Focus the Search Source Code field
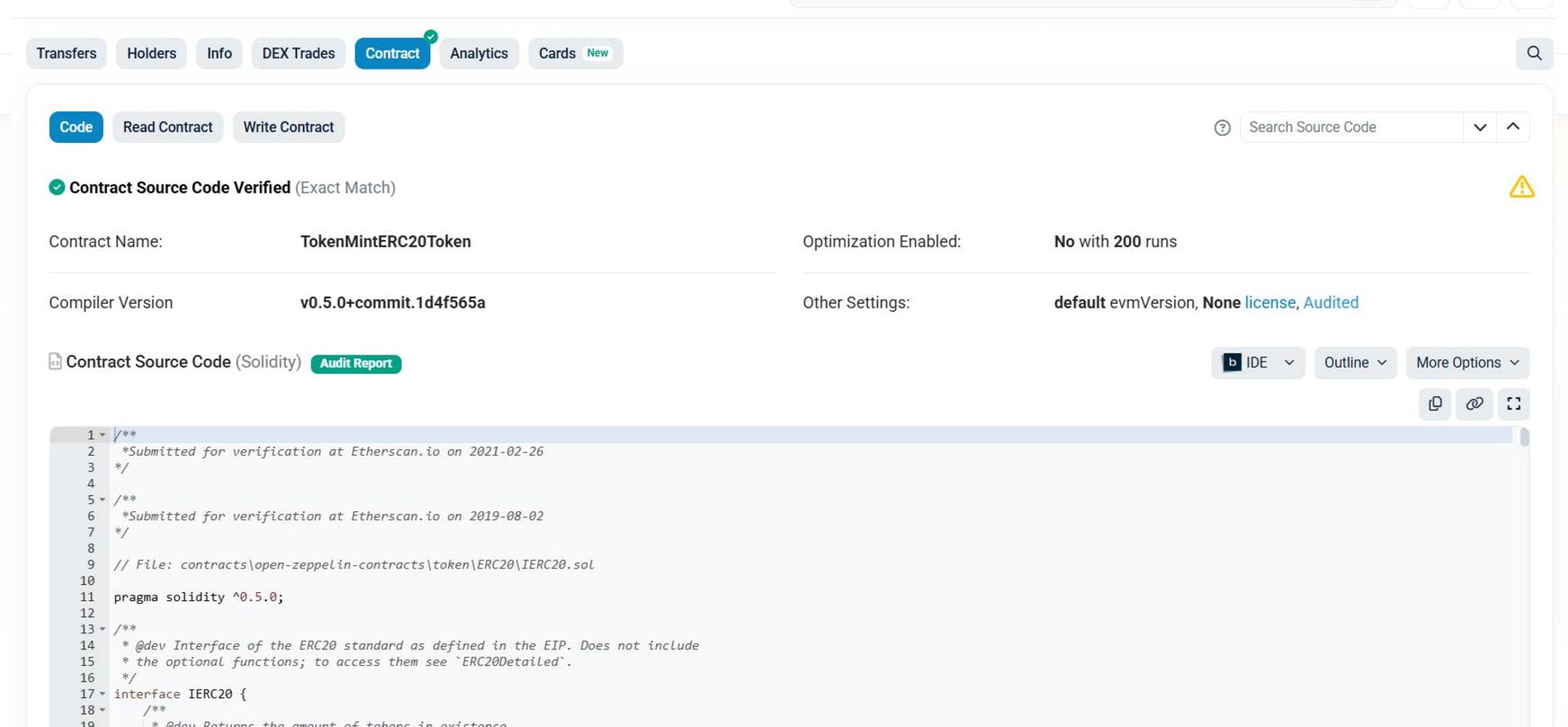The width and height of the screenshot is (1568, 727). pos(1351,127)
